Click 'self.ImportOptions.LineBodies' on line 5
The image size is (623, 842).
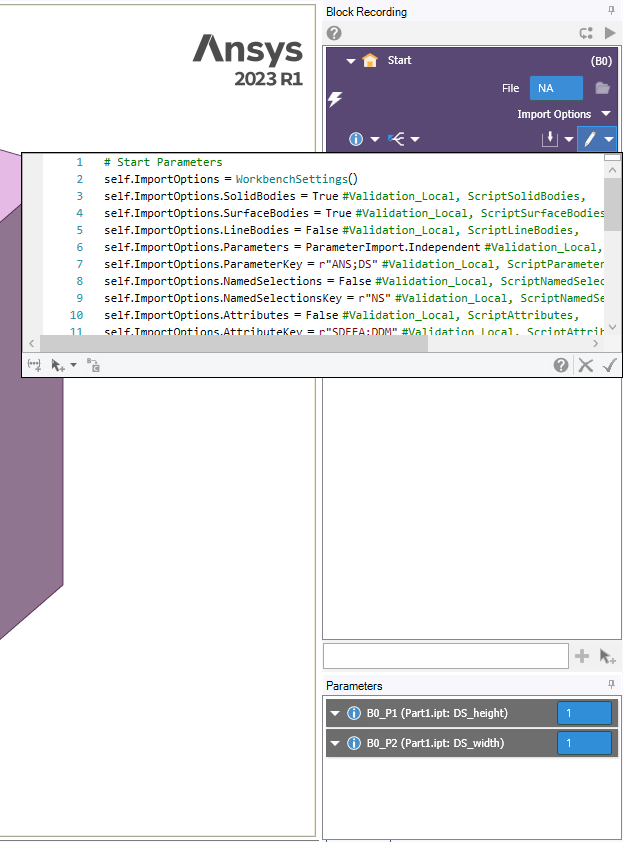(x=197, y=230)
